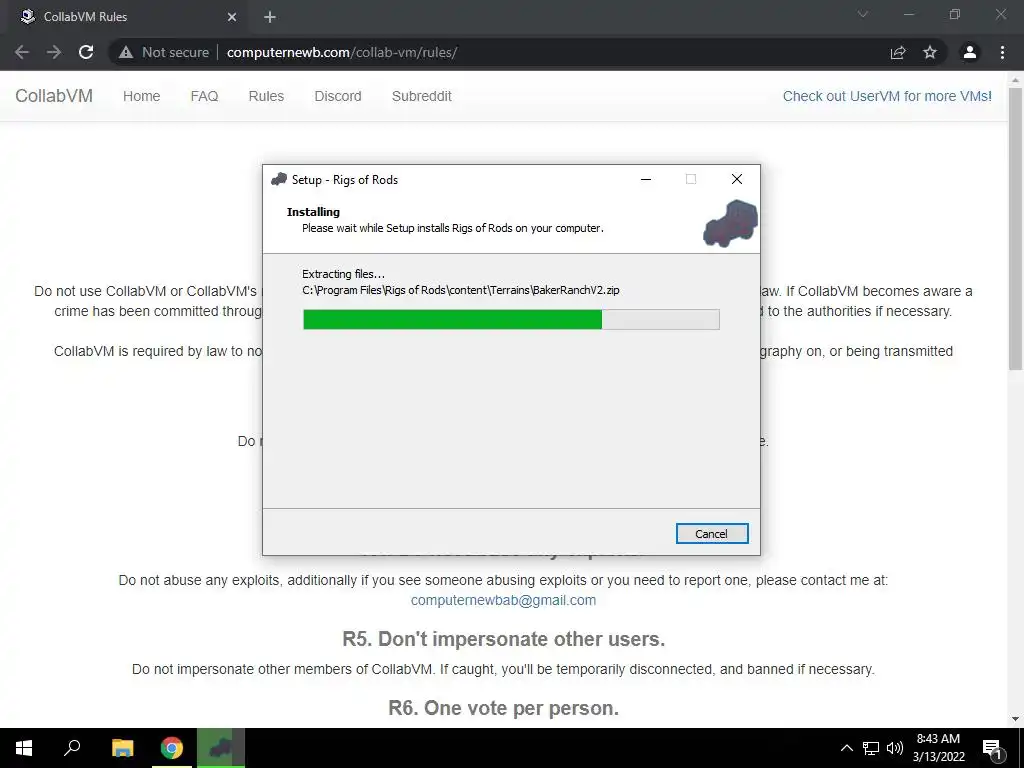Open Windows taskbar search
Viewport: 1024px width, 768px height.
click(72, 748)
